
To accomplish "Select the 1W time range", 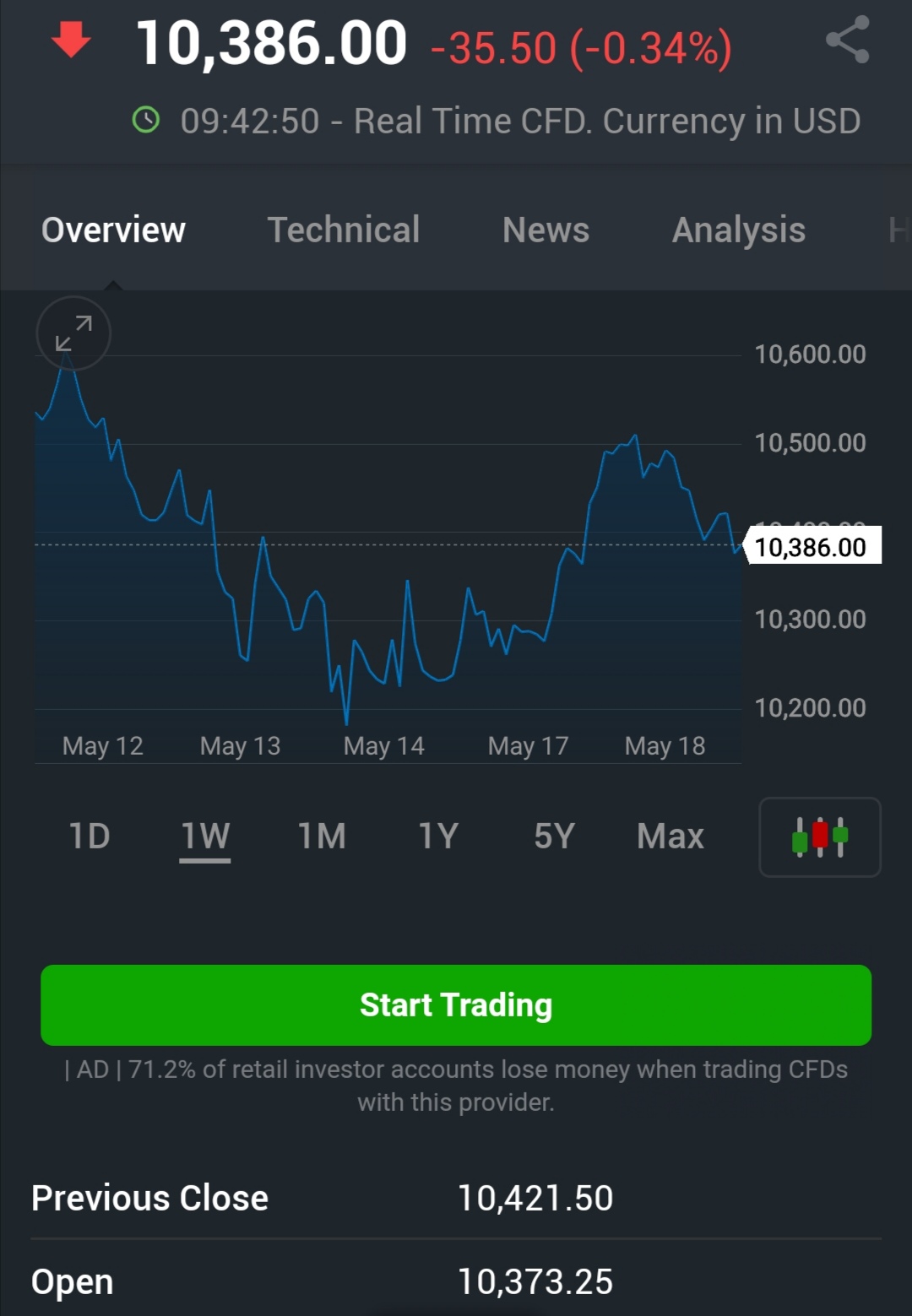I will (205, 837).
